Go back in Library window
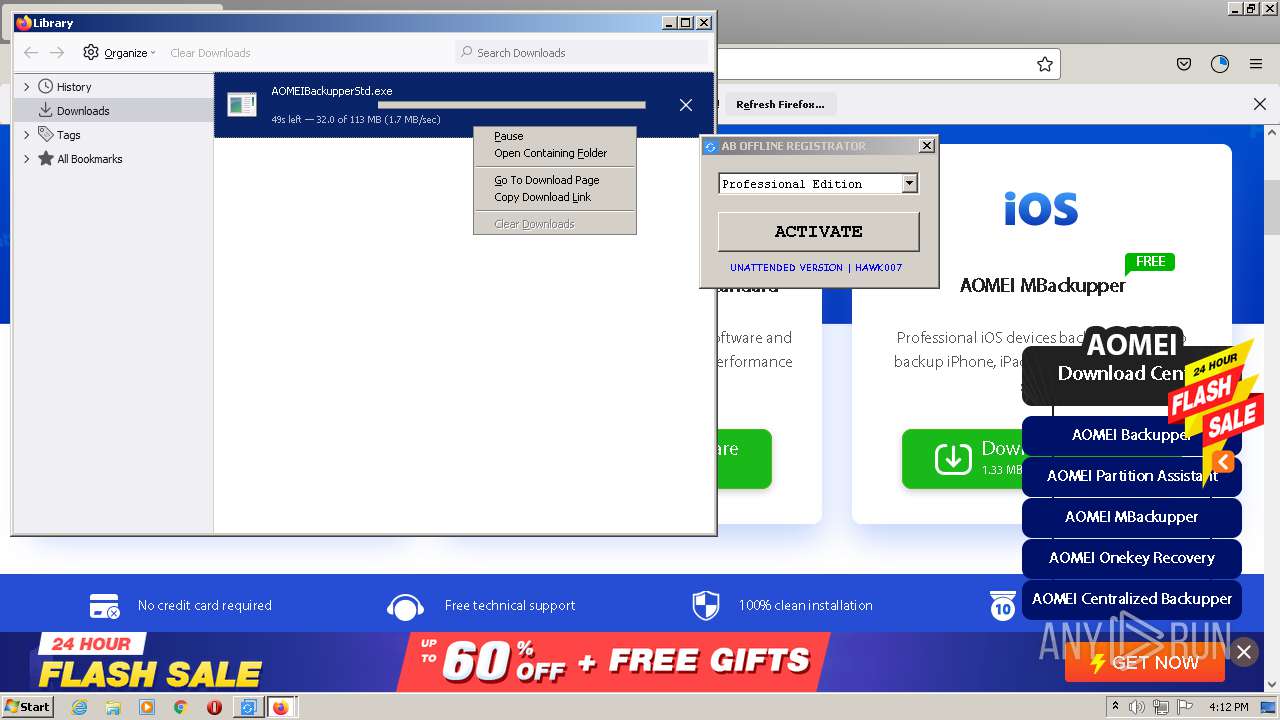The image size is (1280, 720). (x=31, y=52)
